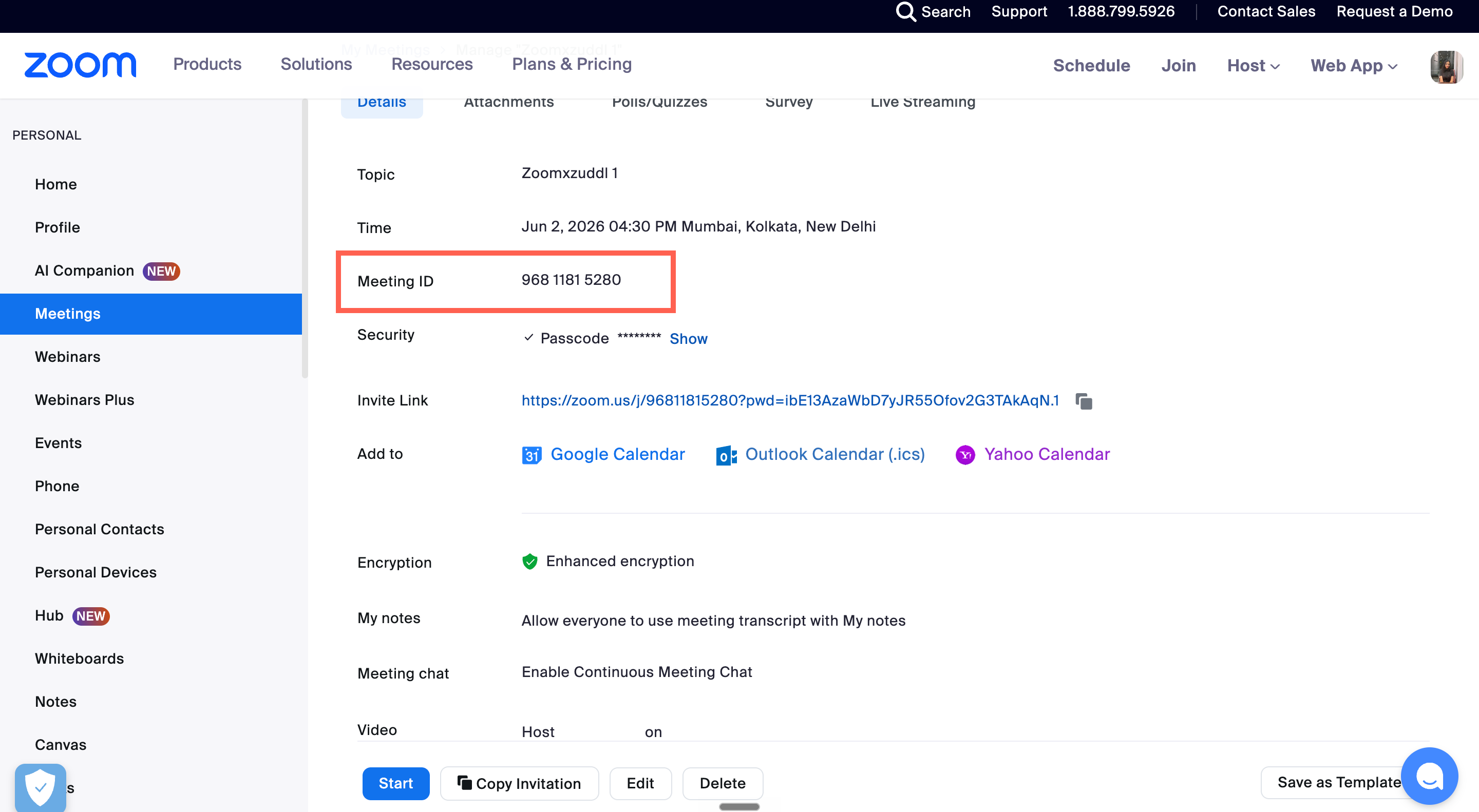Switch to the Polls/Quizzes tab
1479x812 pixels.
tap(660, 102)
